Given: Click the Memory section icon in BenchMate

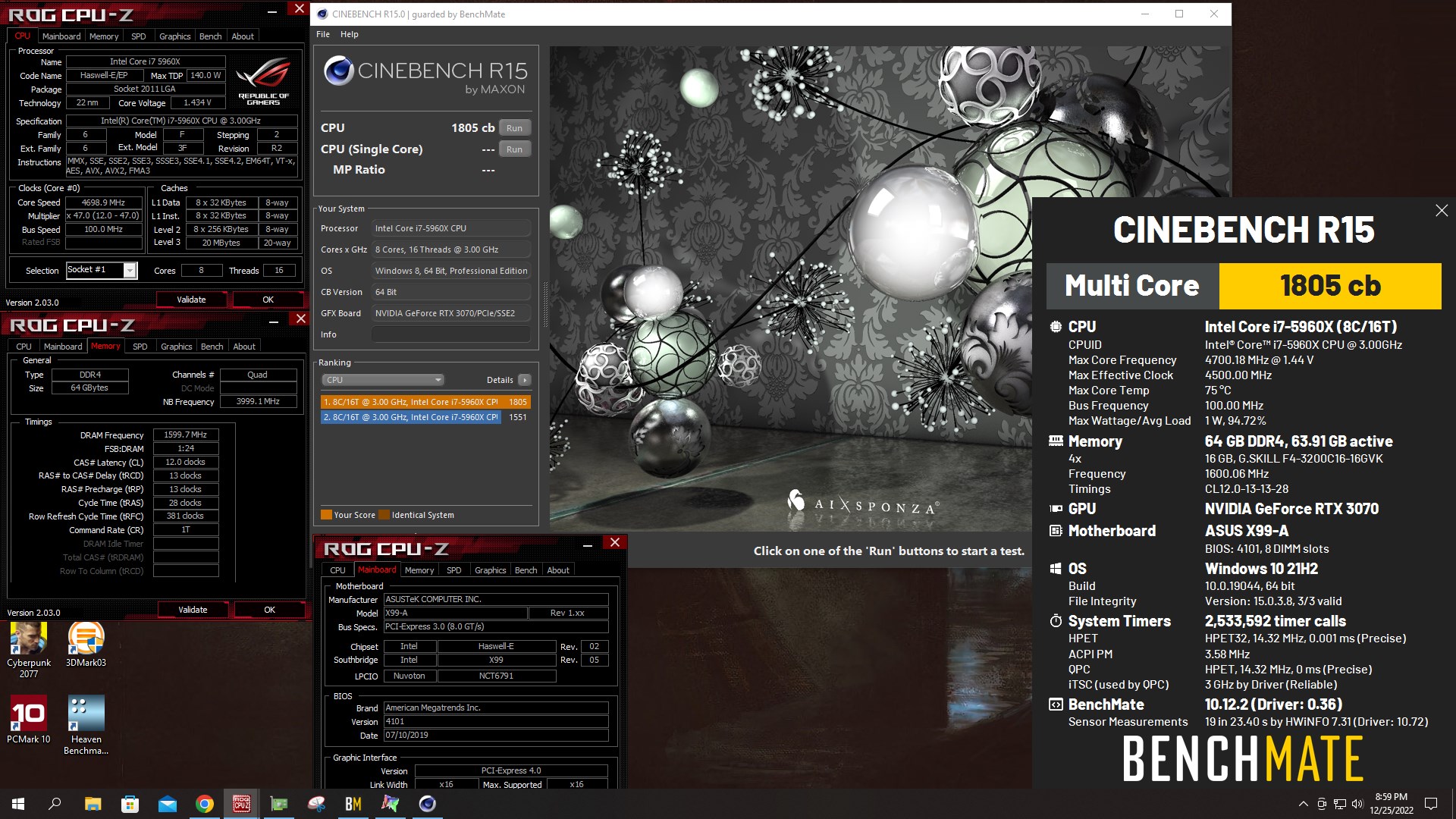Looking at the screenshot, I should pyautogui.click(x=1056, y=441).
